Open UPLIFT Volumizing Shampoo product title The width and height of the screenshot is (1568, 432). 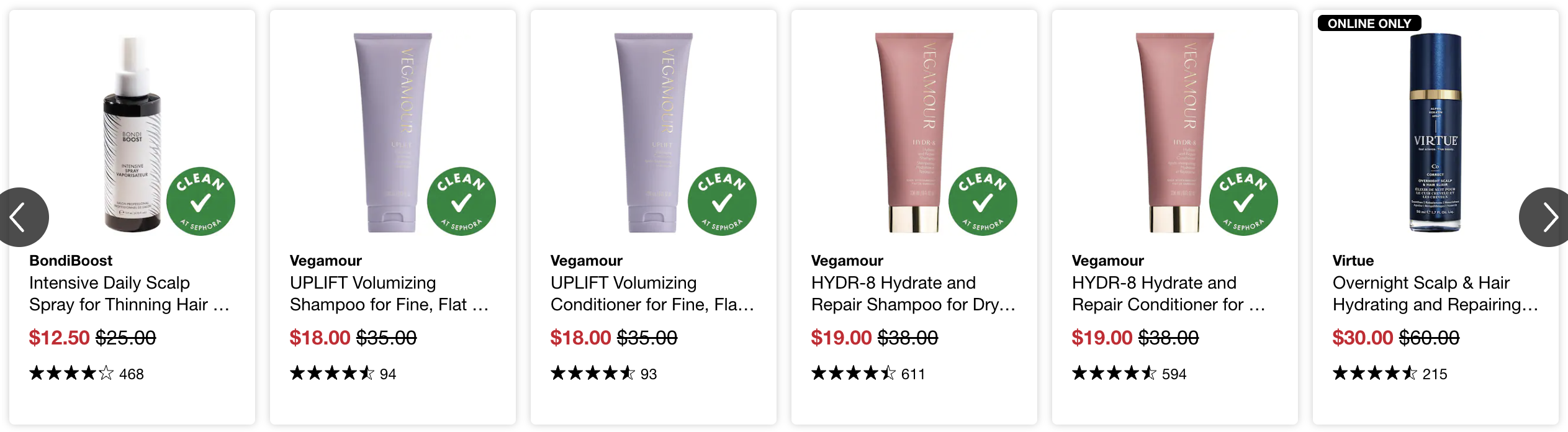[389, 294]
